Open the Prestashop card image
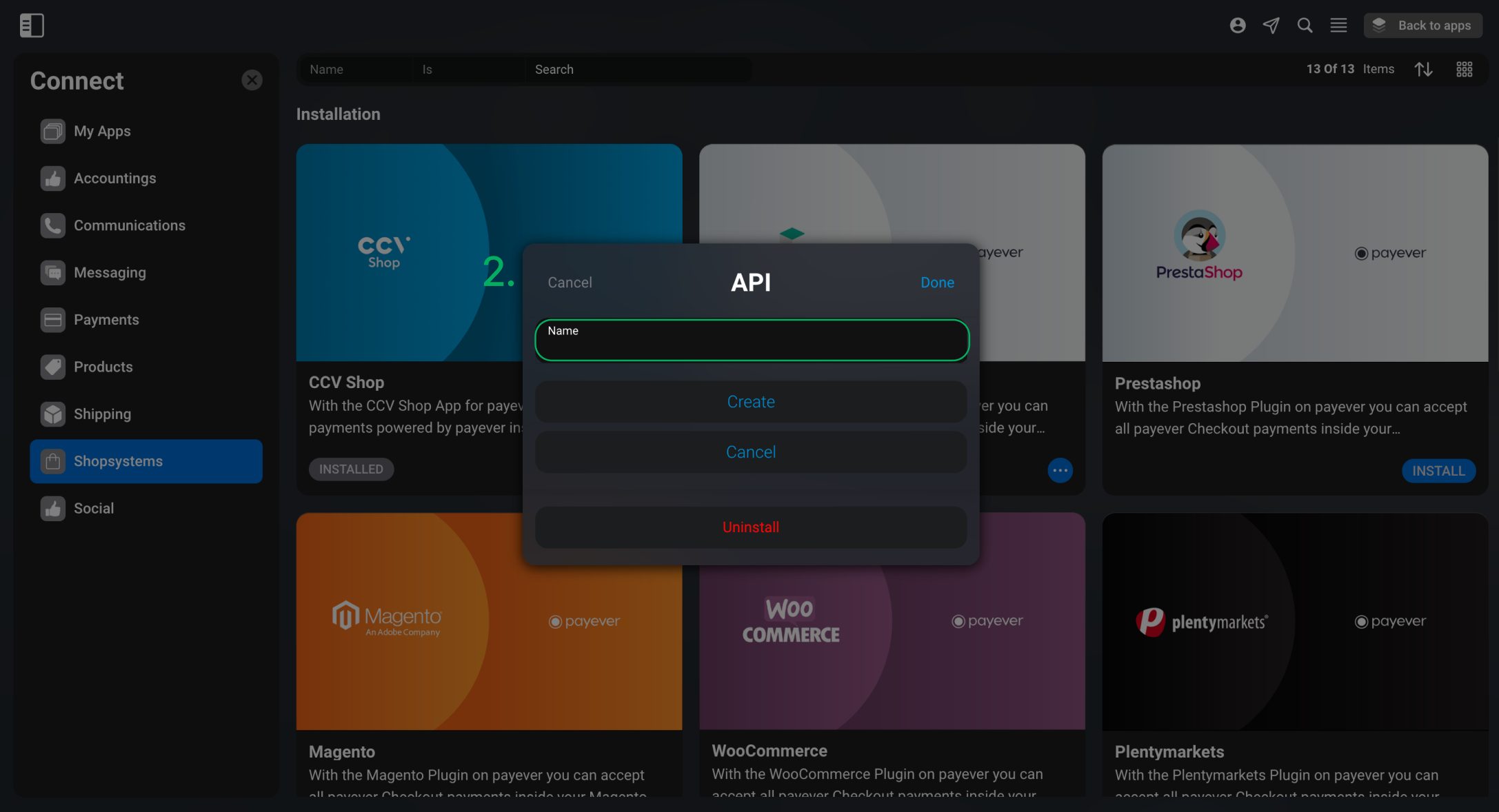 [1295, 252]
